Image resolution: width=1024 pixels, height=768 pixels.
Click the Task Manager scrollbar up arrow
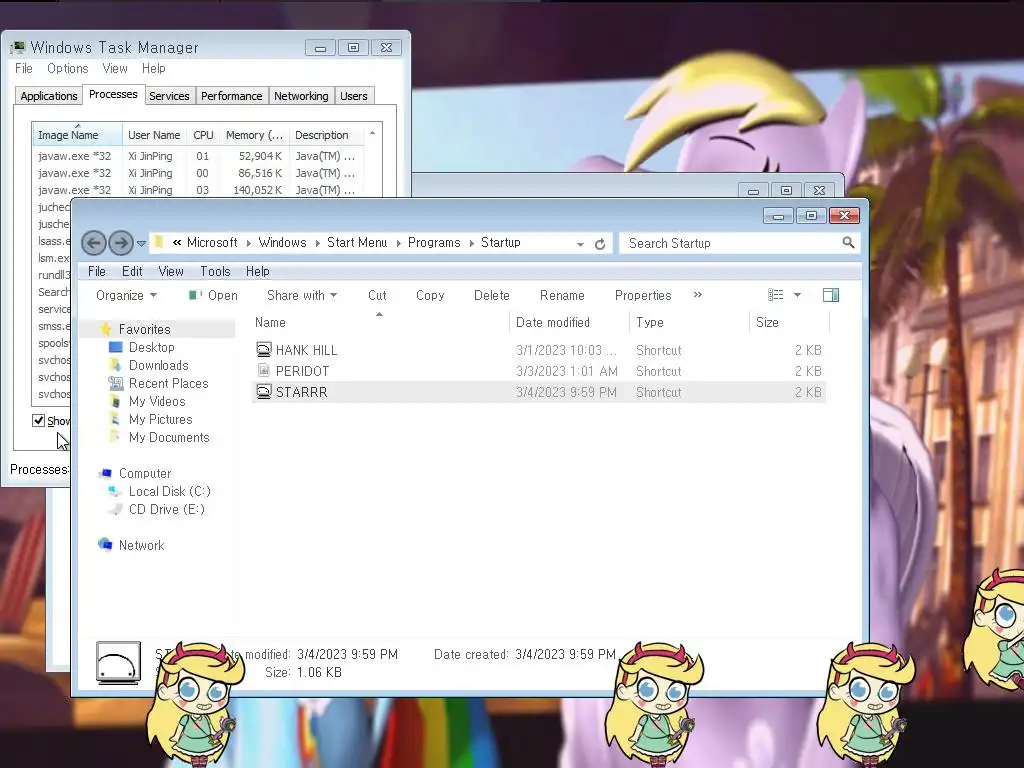372,133
